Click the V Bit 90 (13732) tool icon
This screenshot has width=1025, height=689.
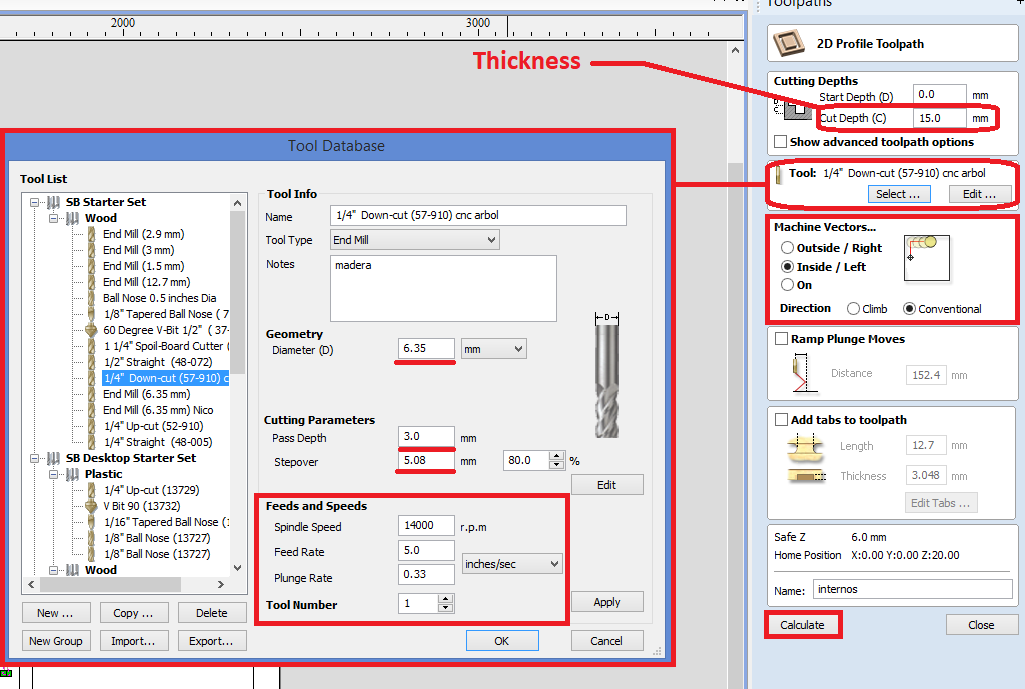92,506
